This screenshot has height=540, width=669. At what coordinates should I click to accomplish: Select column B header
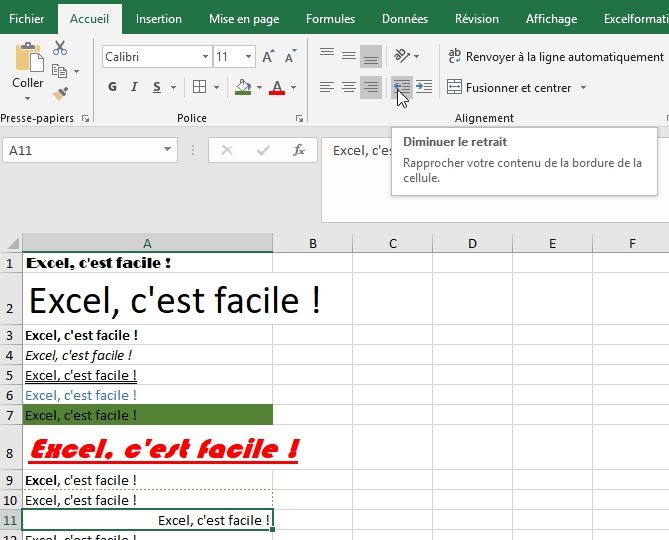[x=312, y=243]
